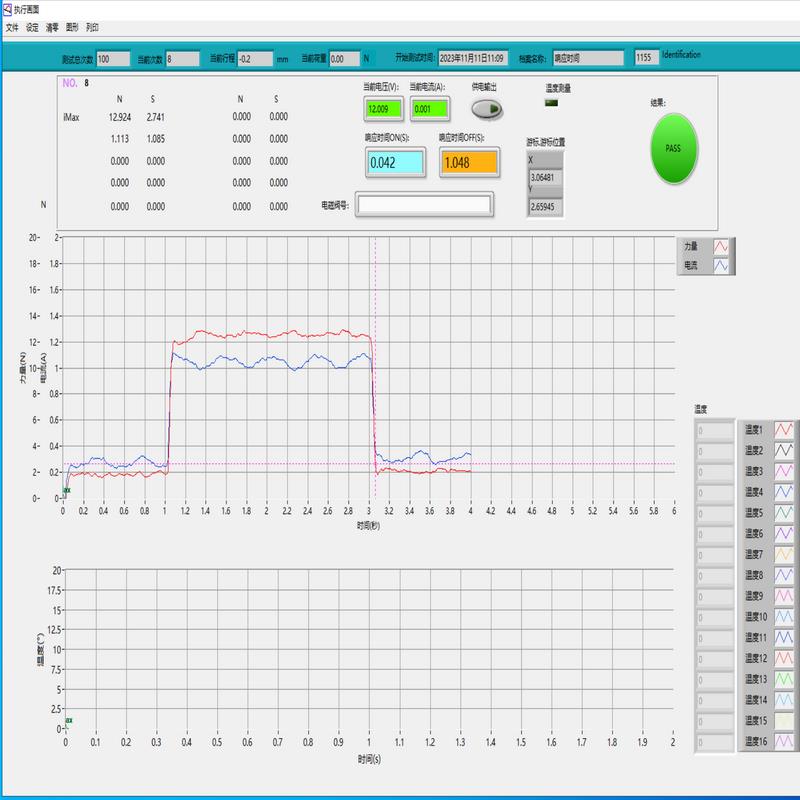Click the 清零 menu item
800x800 pixels.
click(x=52, y=28)
